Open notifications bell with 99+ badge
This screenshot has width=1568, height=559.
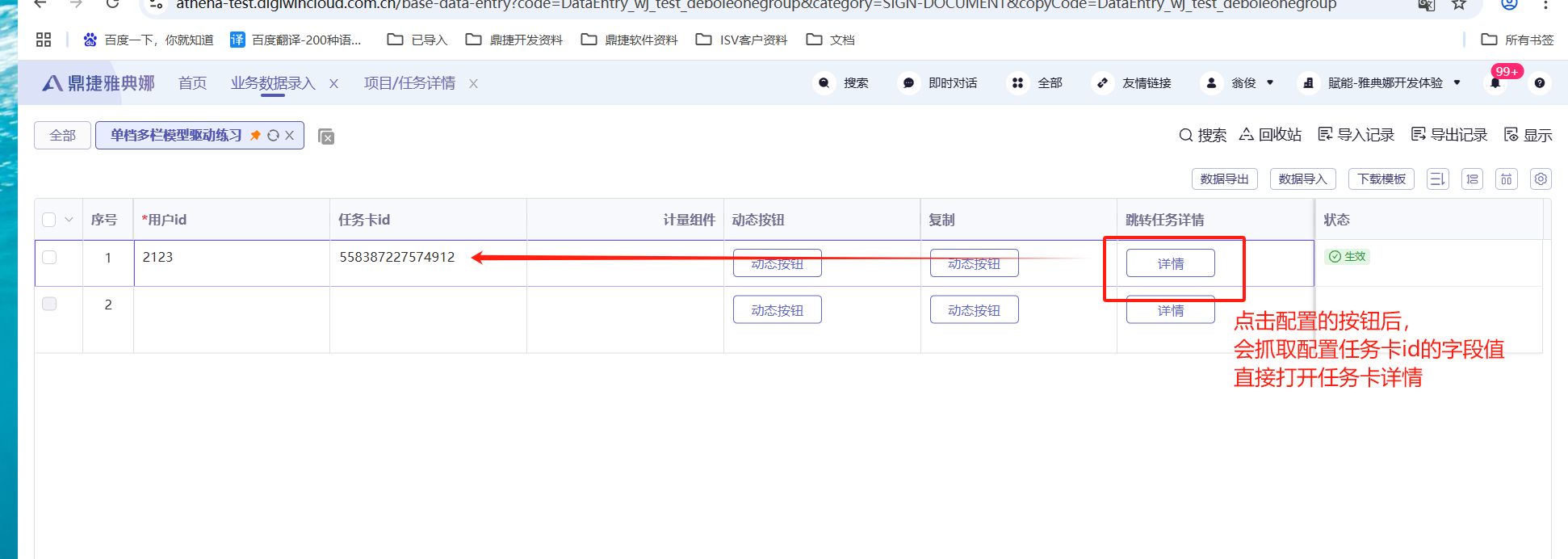click(x=1495, y=83)
